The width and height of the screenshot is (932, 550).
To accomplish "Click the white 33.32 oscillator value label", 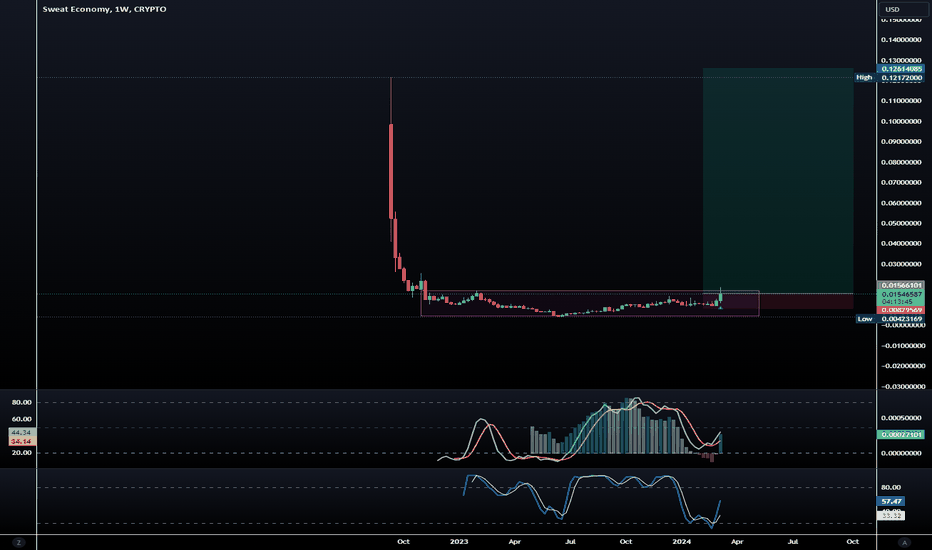I will pos(892,516).
